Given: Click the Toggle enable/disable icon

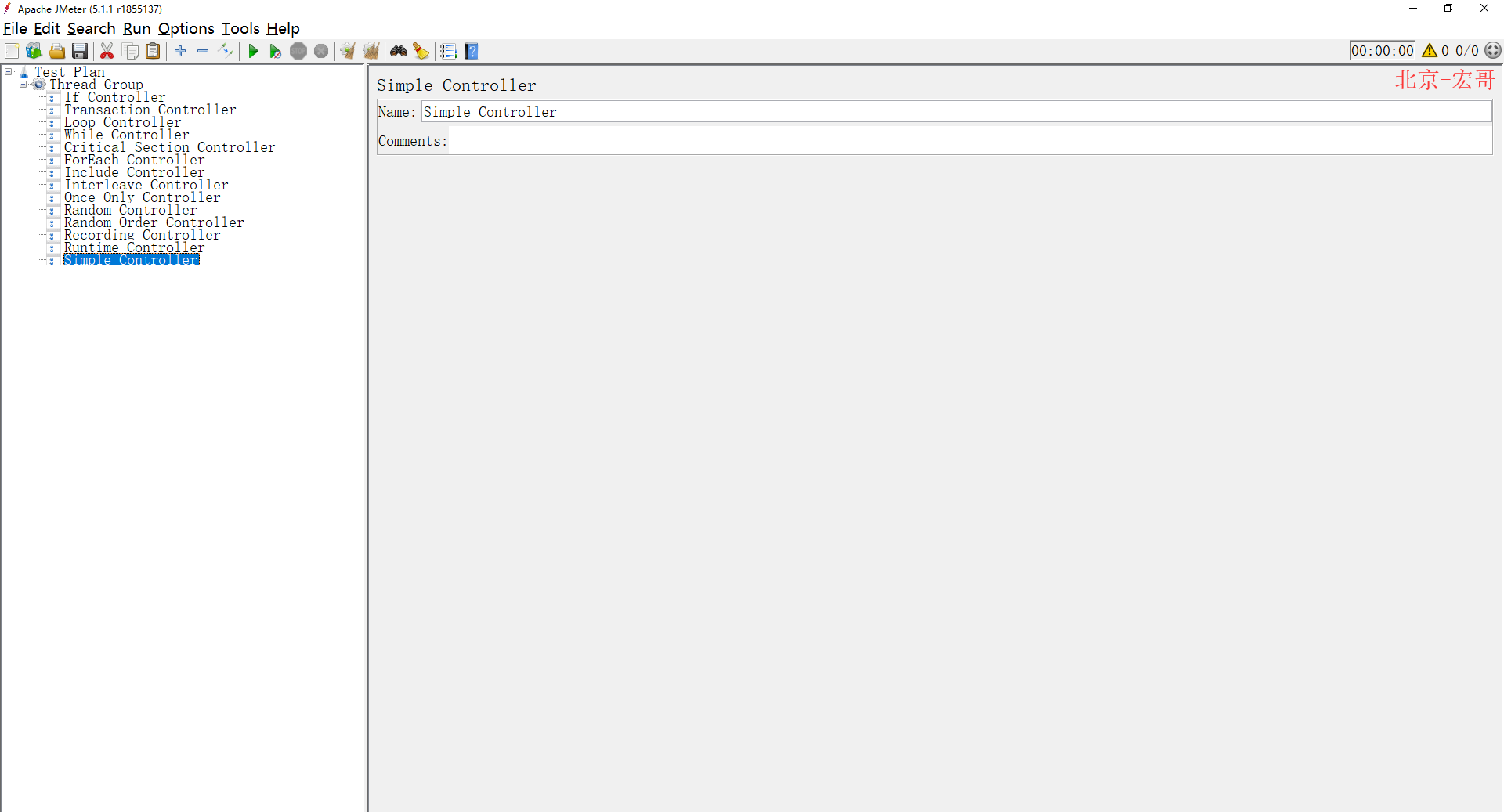Looking at the screenshot, I should [x=226, y=51].
